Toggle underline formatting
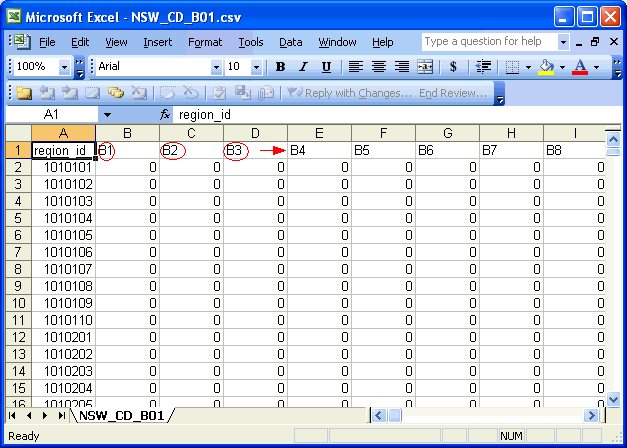The width and height of the screenshot is (627, 448). [326, 67]
